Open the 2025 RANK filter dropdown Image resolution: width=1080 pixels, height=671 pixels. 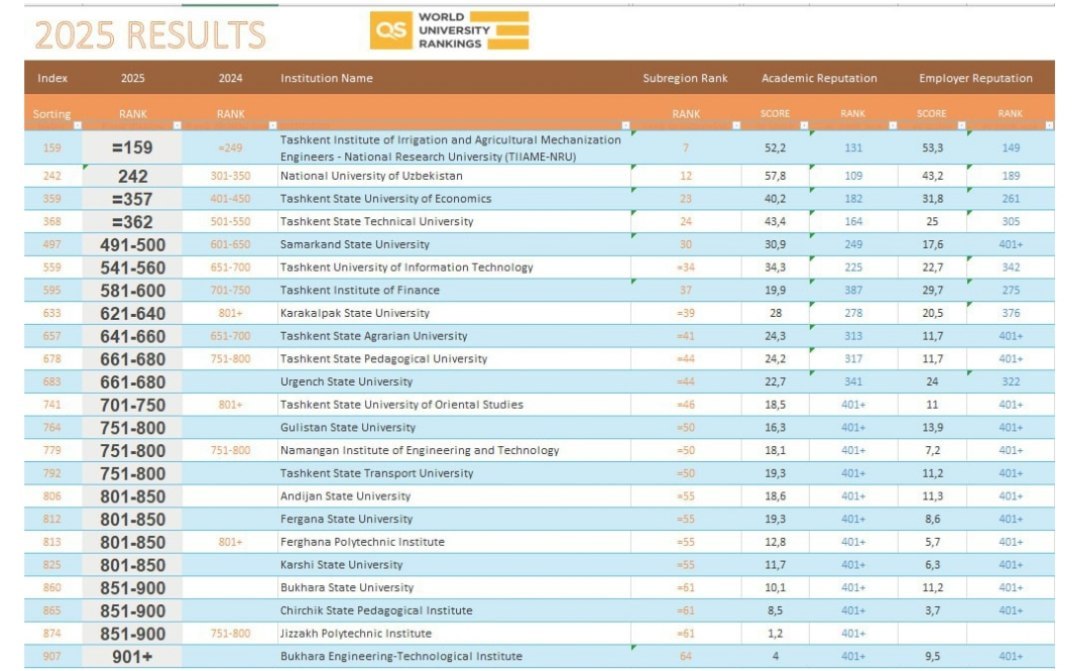[177, 126]
